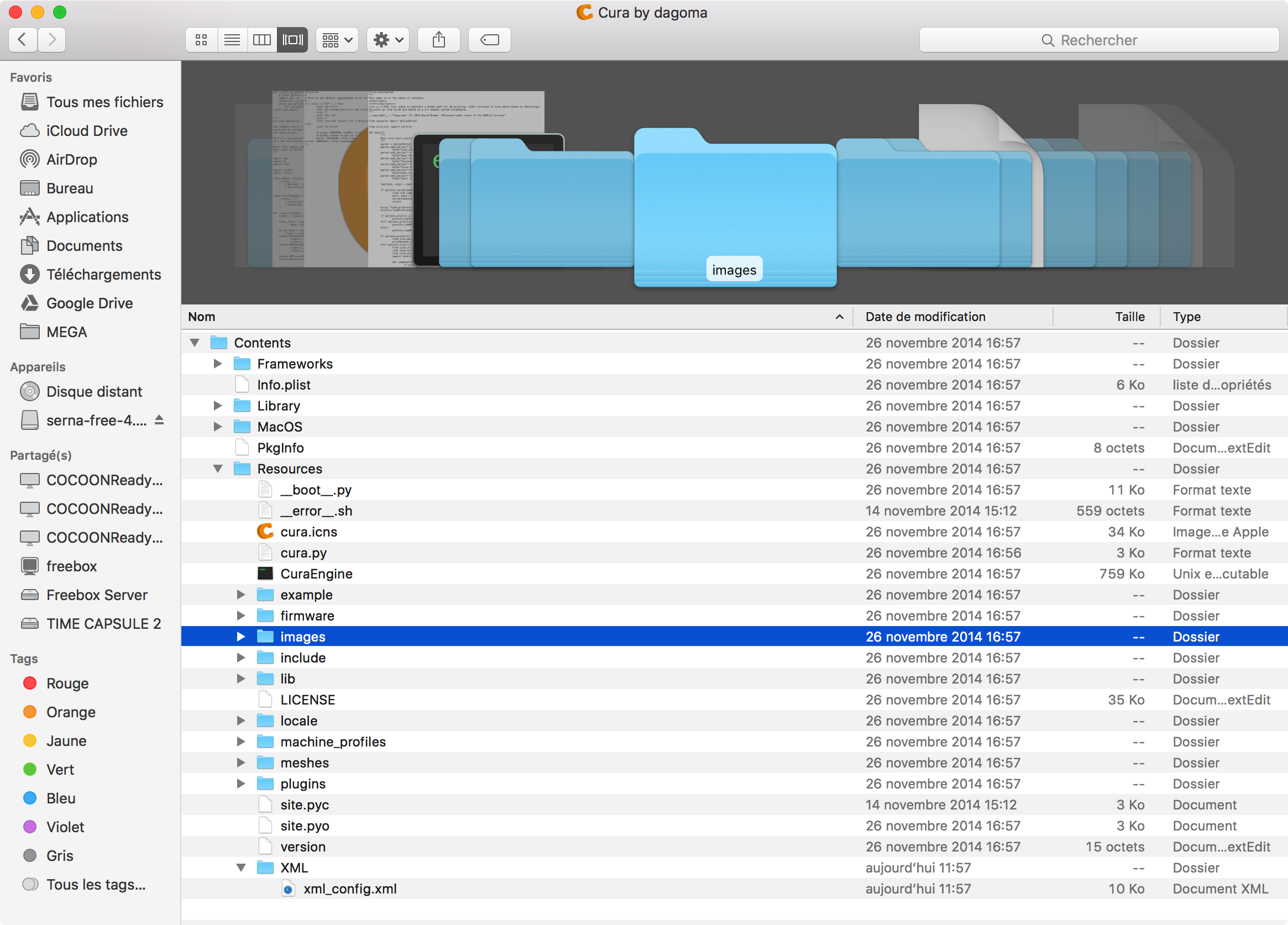1288x925 pixels.
Task: Open the arrange-by grouping dropdown
Action: [x=337, y=40]
